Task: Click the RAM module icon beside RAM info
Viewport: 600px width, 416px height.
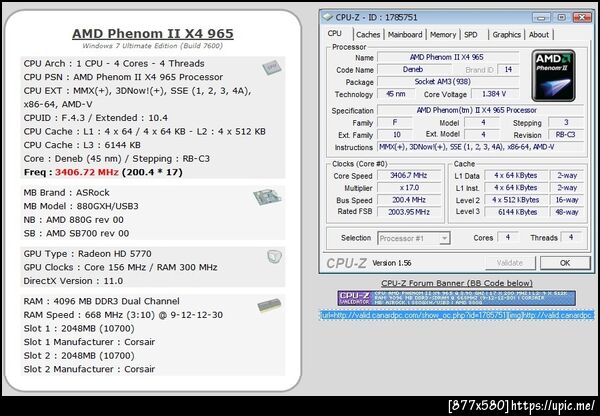Action: pos(269,305)
